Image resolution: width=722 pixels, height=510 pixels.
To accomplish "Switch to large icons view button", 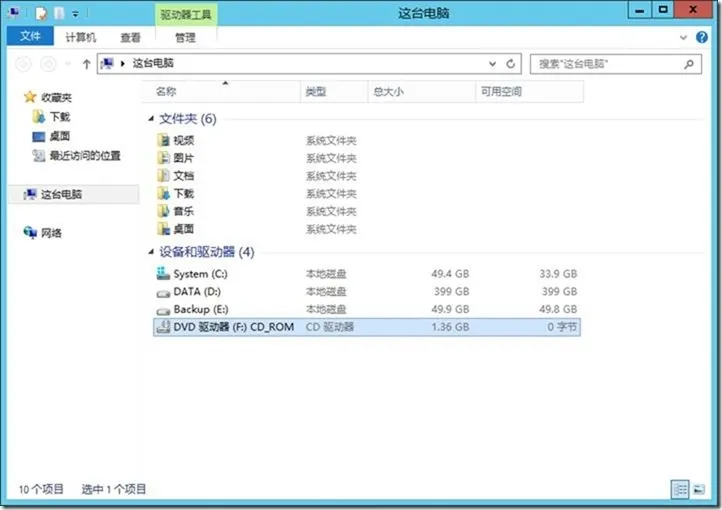I will pyautogui.click(x=699, y=489).
